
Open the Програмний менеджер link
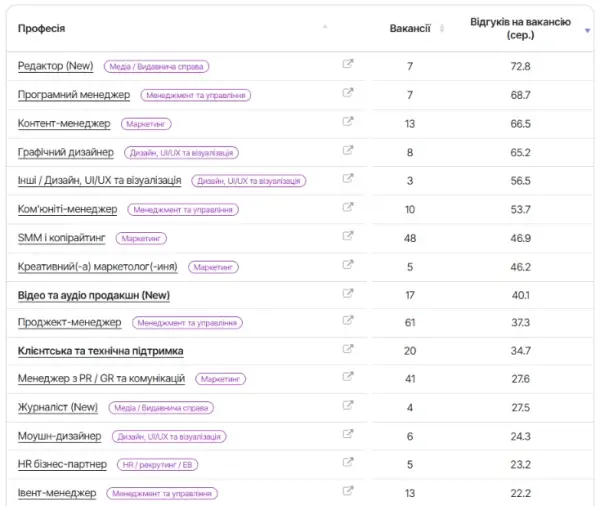pos(74,95)
